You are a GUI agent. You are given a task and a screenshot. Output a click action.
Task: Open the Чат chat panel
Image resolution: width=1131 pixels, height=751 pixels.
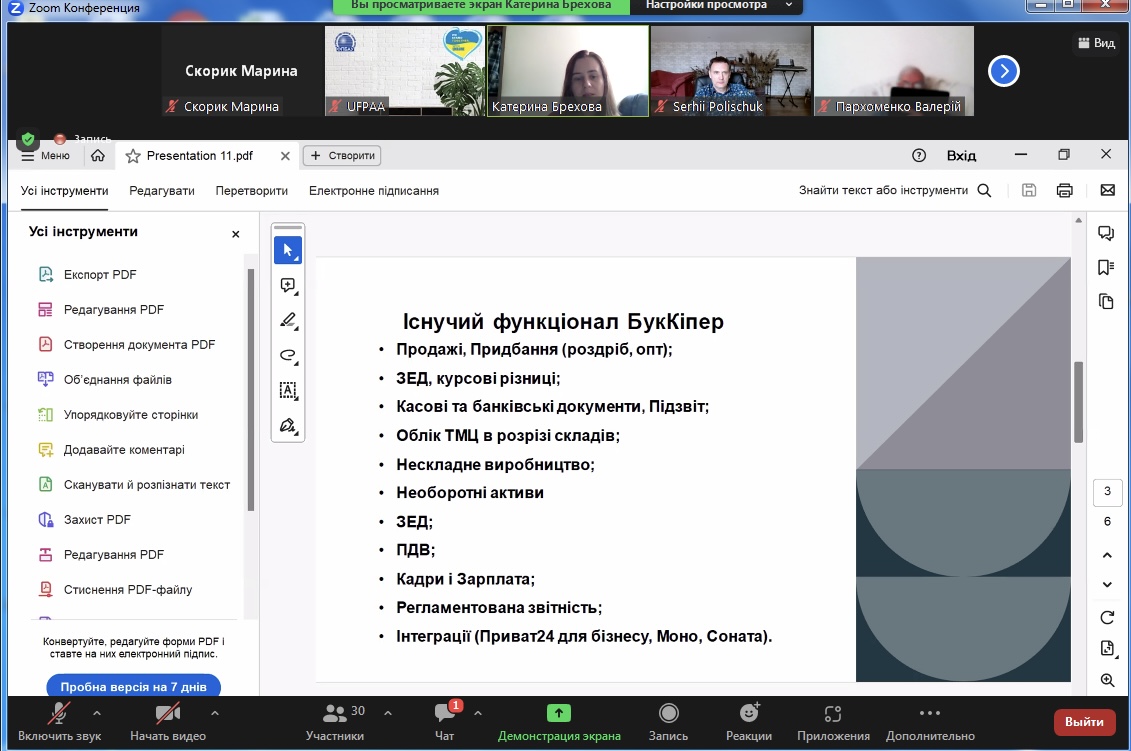point(444,721)
